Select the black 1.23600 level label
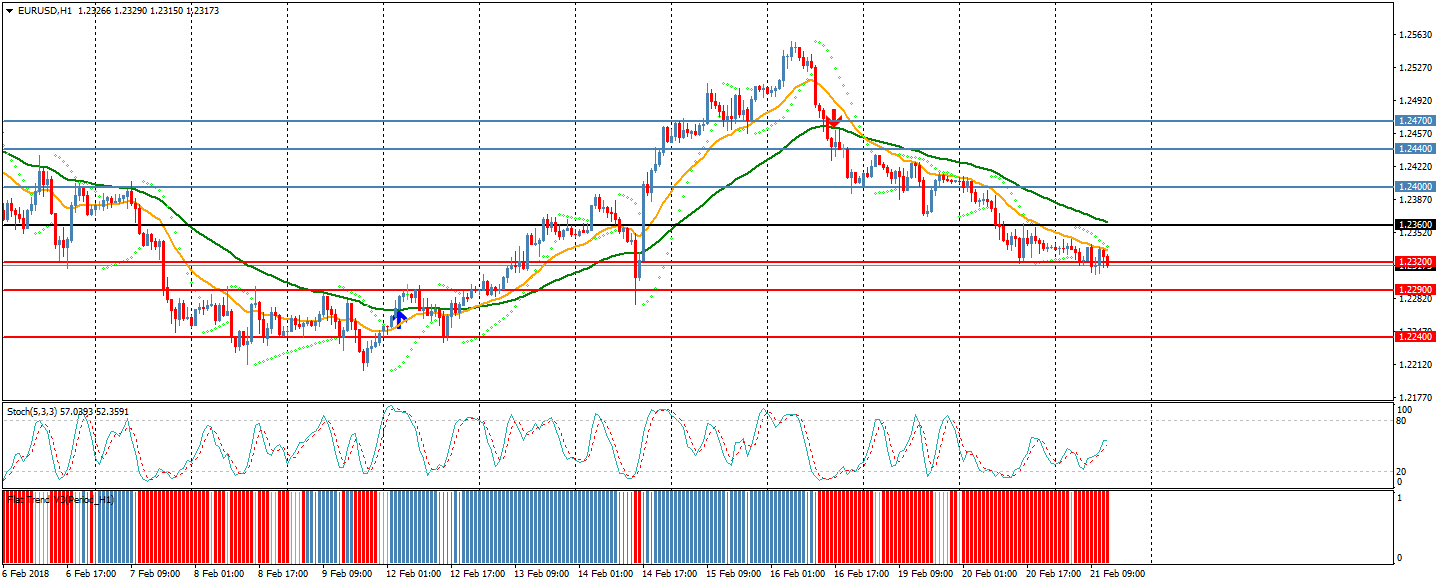The width and height of the screenshot is (1436, 585). [x=1415, y=225]
